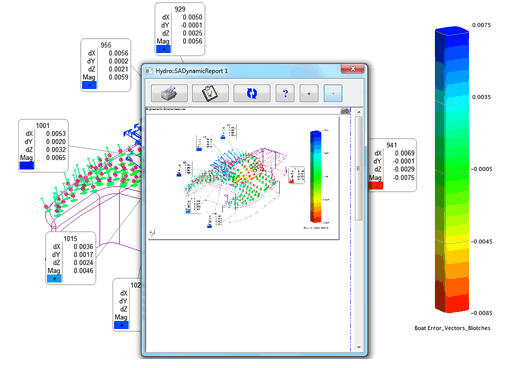
Task: Click the blue swatch in callout 929
Action: [163, 49]
